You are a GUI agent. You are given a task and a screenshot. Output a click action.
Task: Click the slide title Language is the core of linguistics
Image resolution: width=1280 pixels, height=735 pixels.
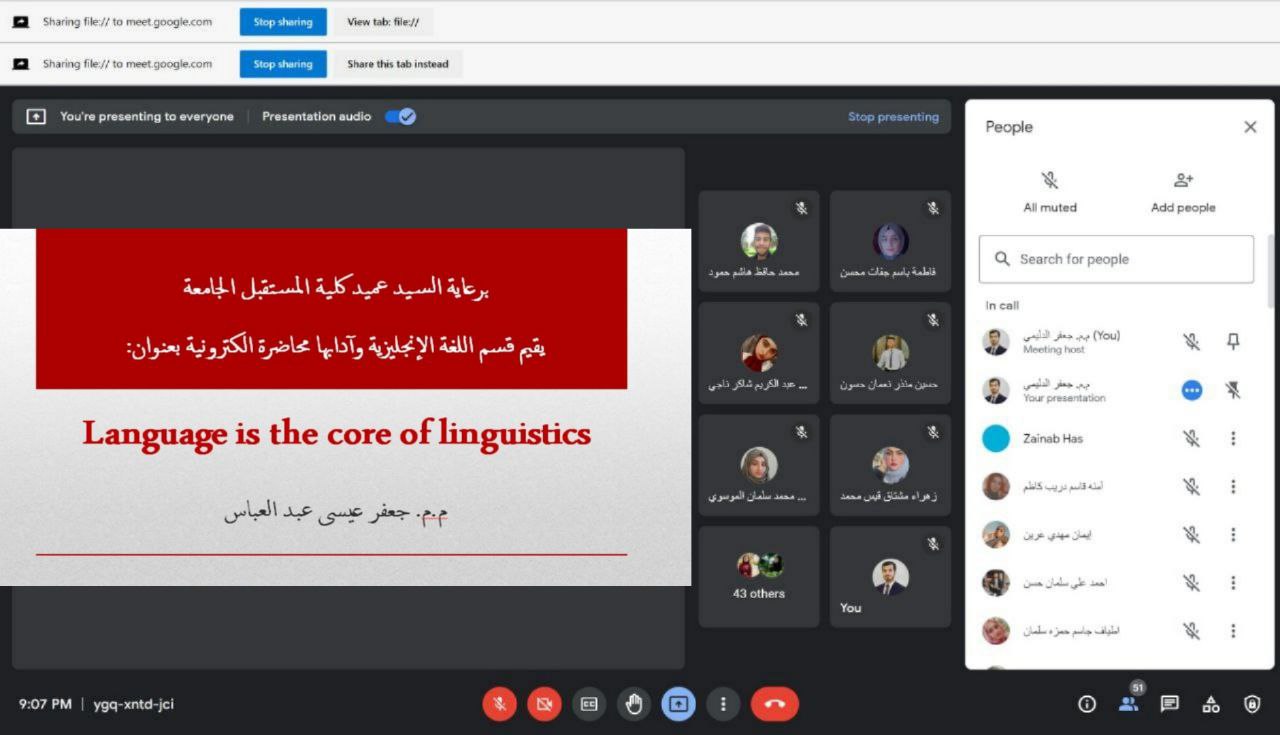(x=336, y=434)
